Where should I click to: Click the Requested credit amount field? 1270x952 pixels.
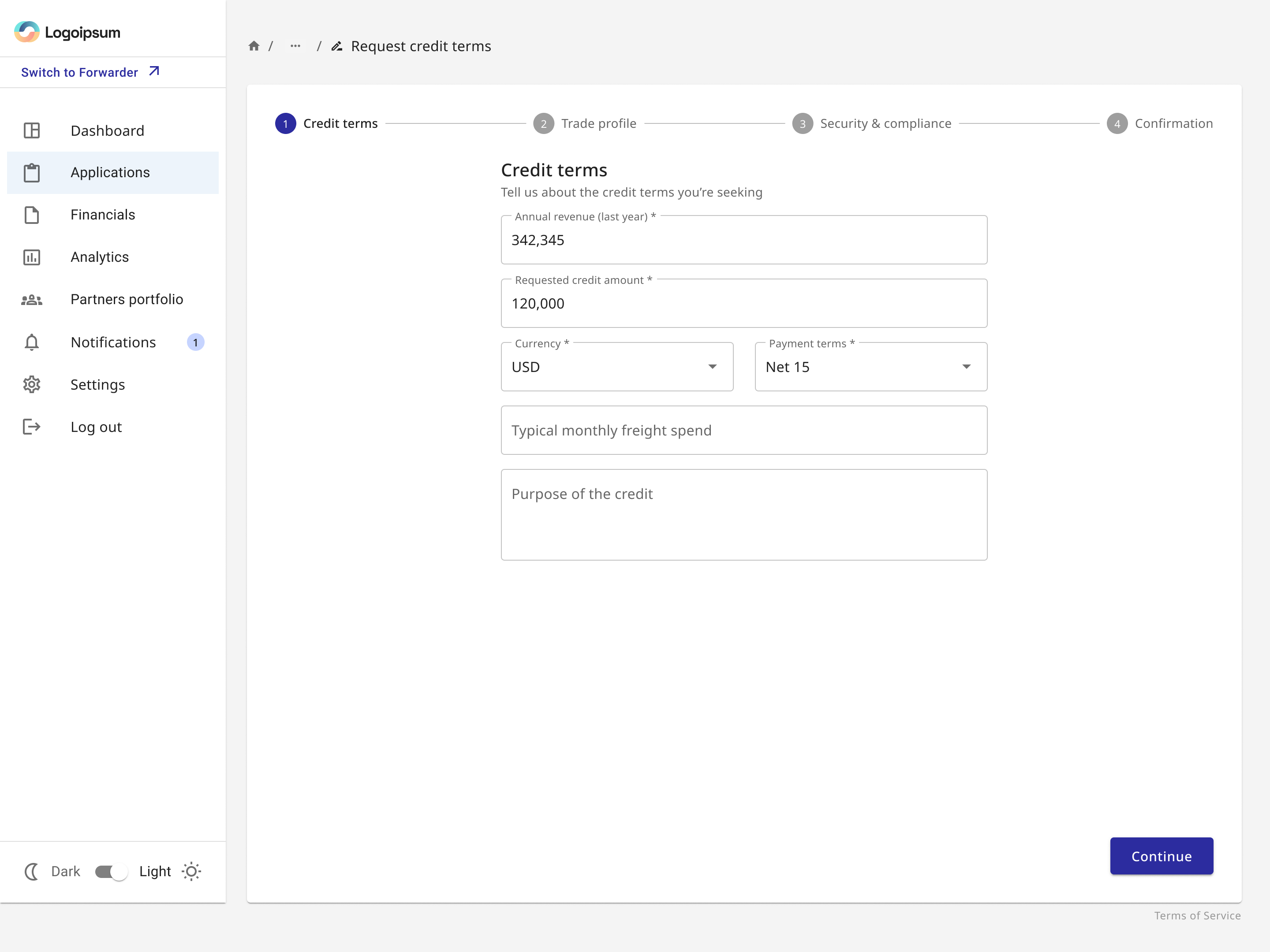coord(744,304)
